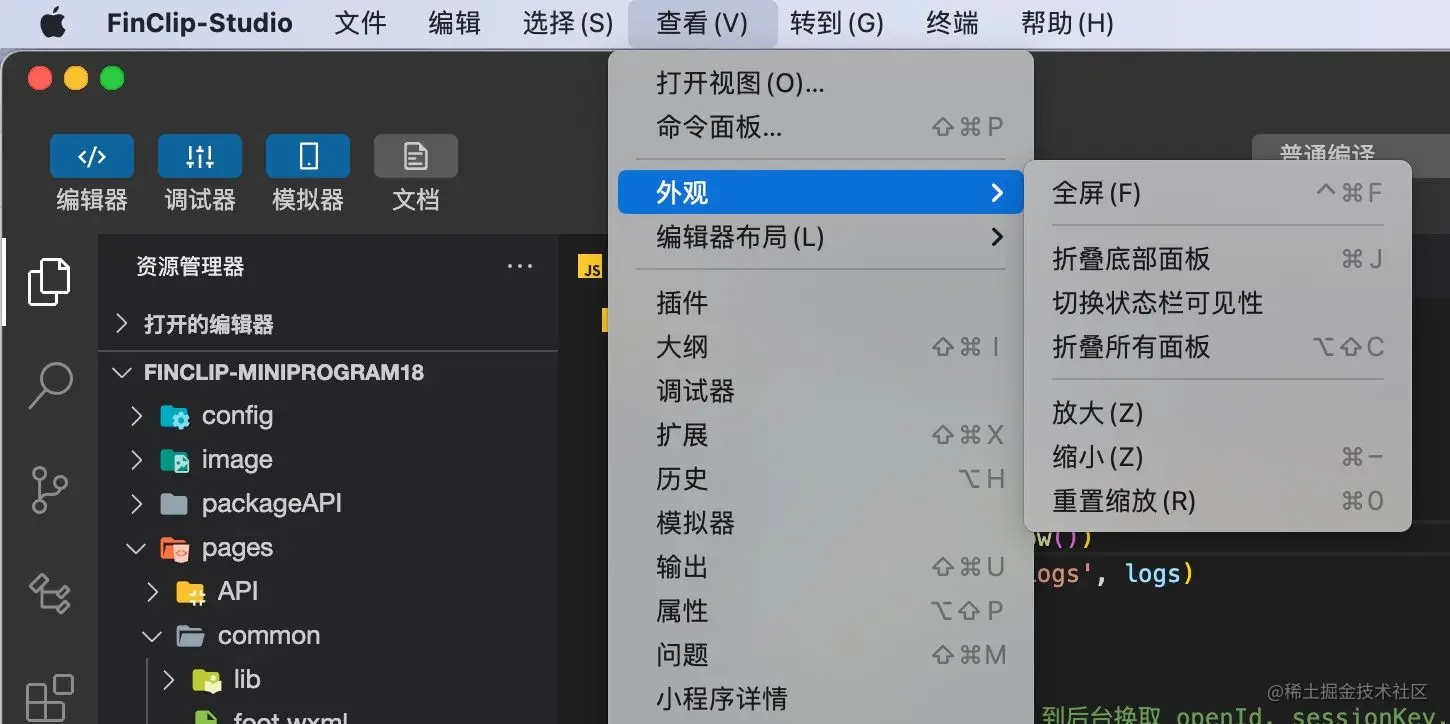Expand the config folder
1450x724 pixels.
pos(237,415)
